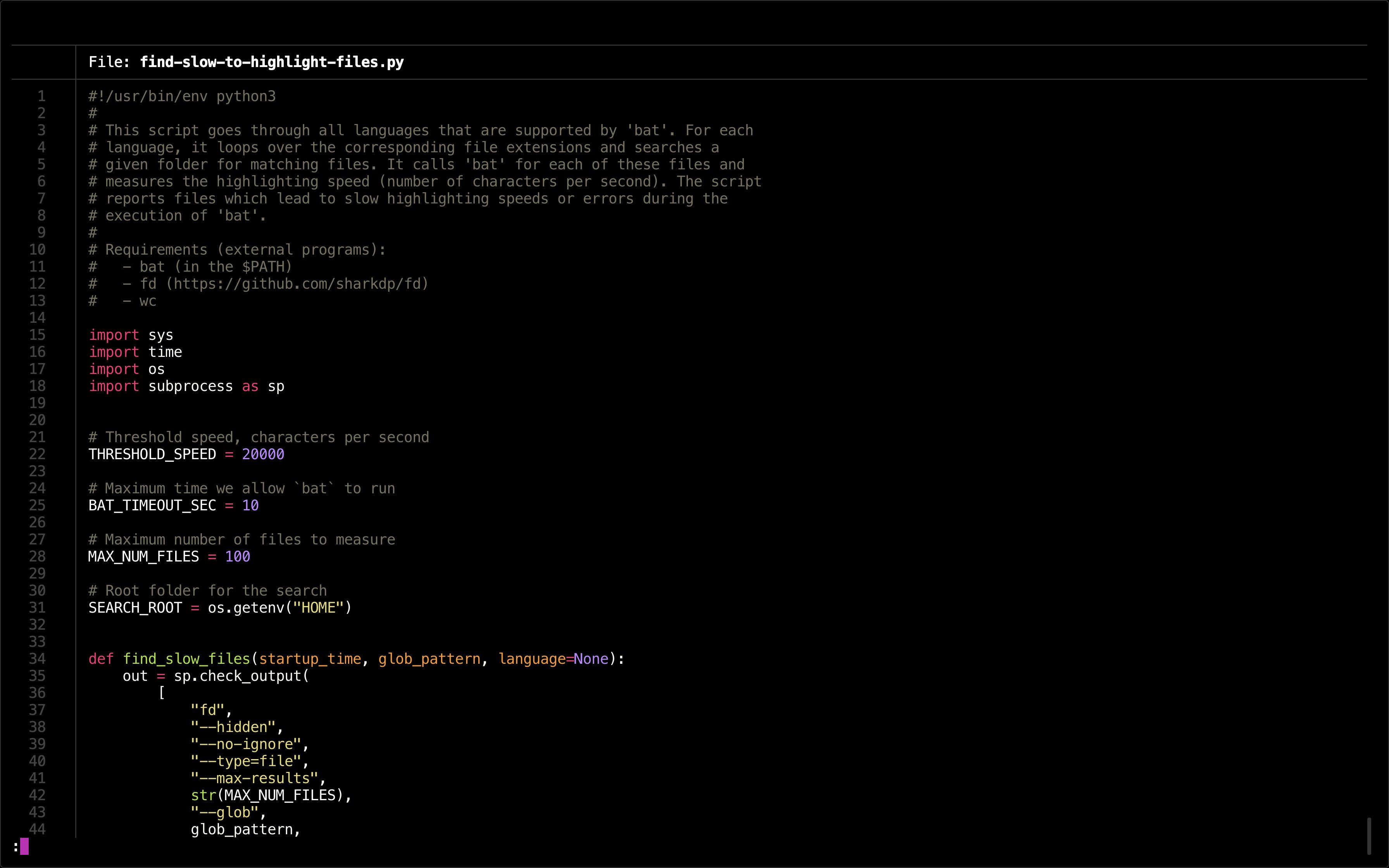Click the language=None parameter

tap(553, 658)
